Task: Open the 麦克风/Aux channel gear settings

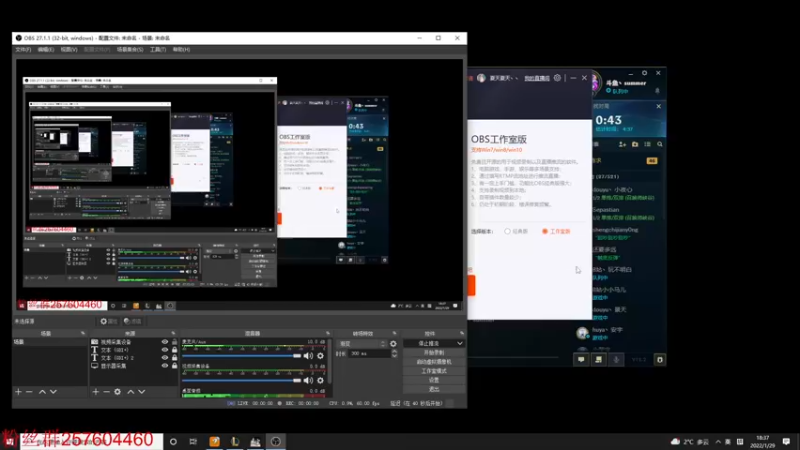Action: pos(320,356)
